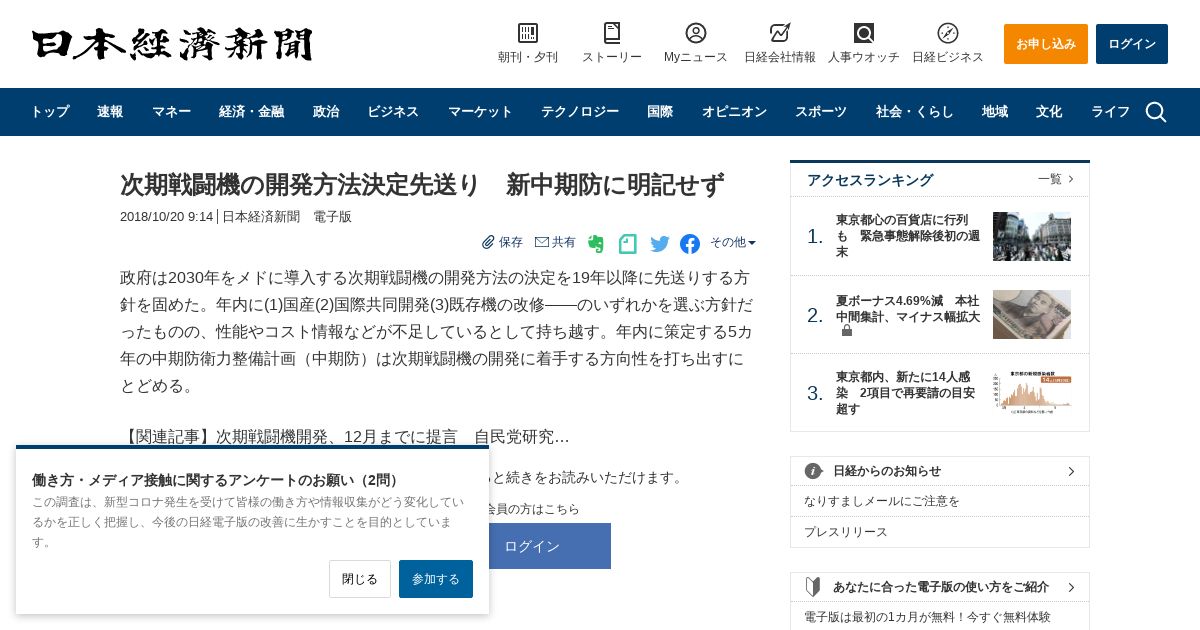The image size is (1200, 630).
Task: Open the banknote thumbnail for ranking 2
Action: (x=1032, y=315)
